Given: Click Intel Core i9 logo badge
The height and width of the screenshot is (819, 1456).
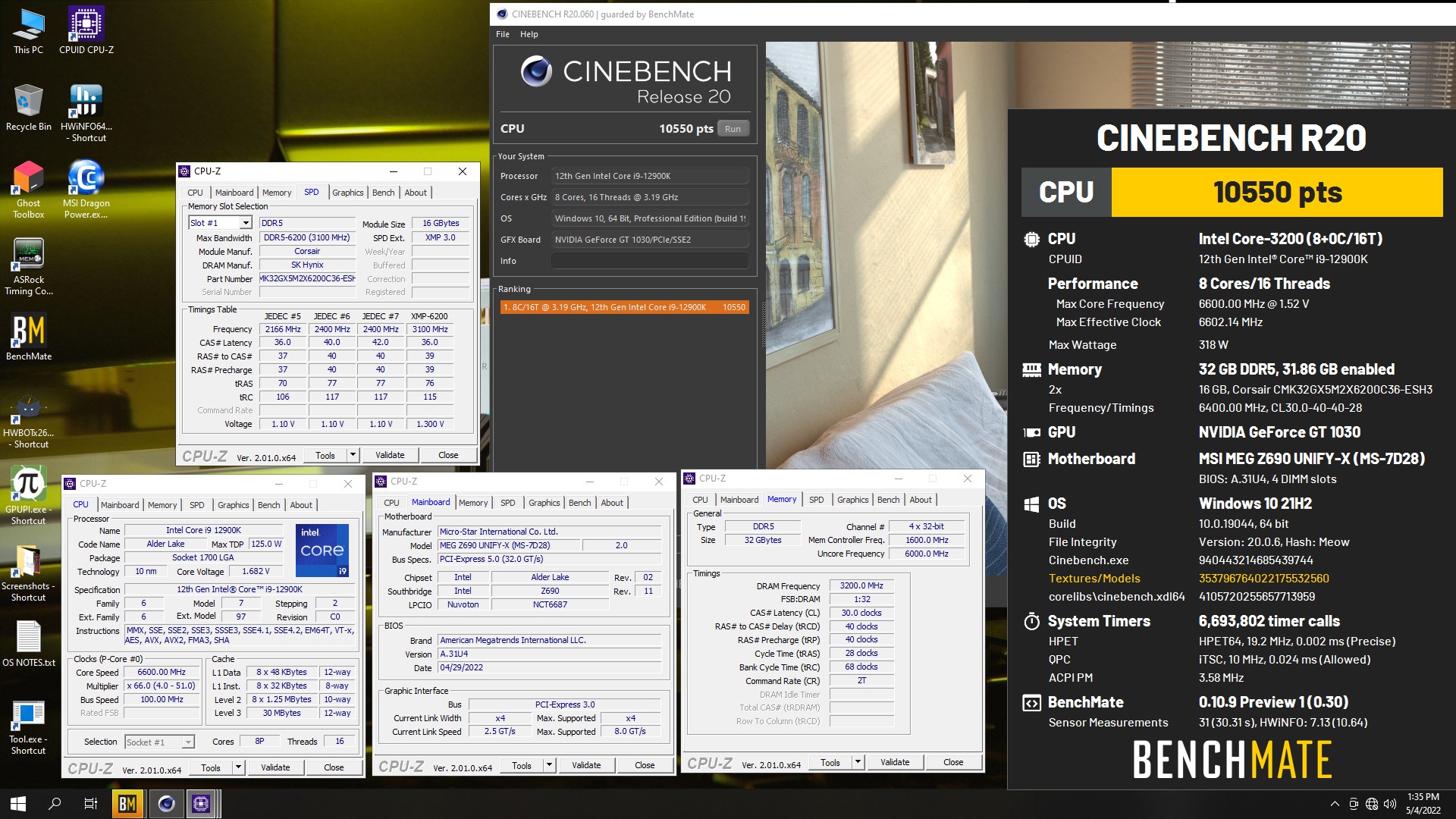Looking at the screenshot, I should pyautogui.click(x=322, y=550).
